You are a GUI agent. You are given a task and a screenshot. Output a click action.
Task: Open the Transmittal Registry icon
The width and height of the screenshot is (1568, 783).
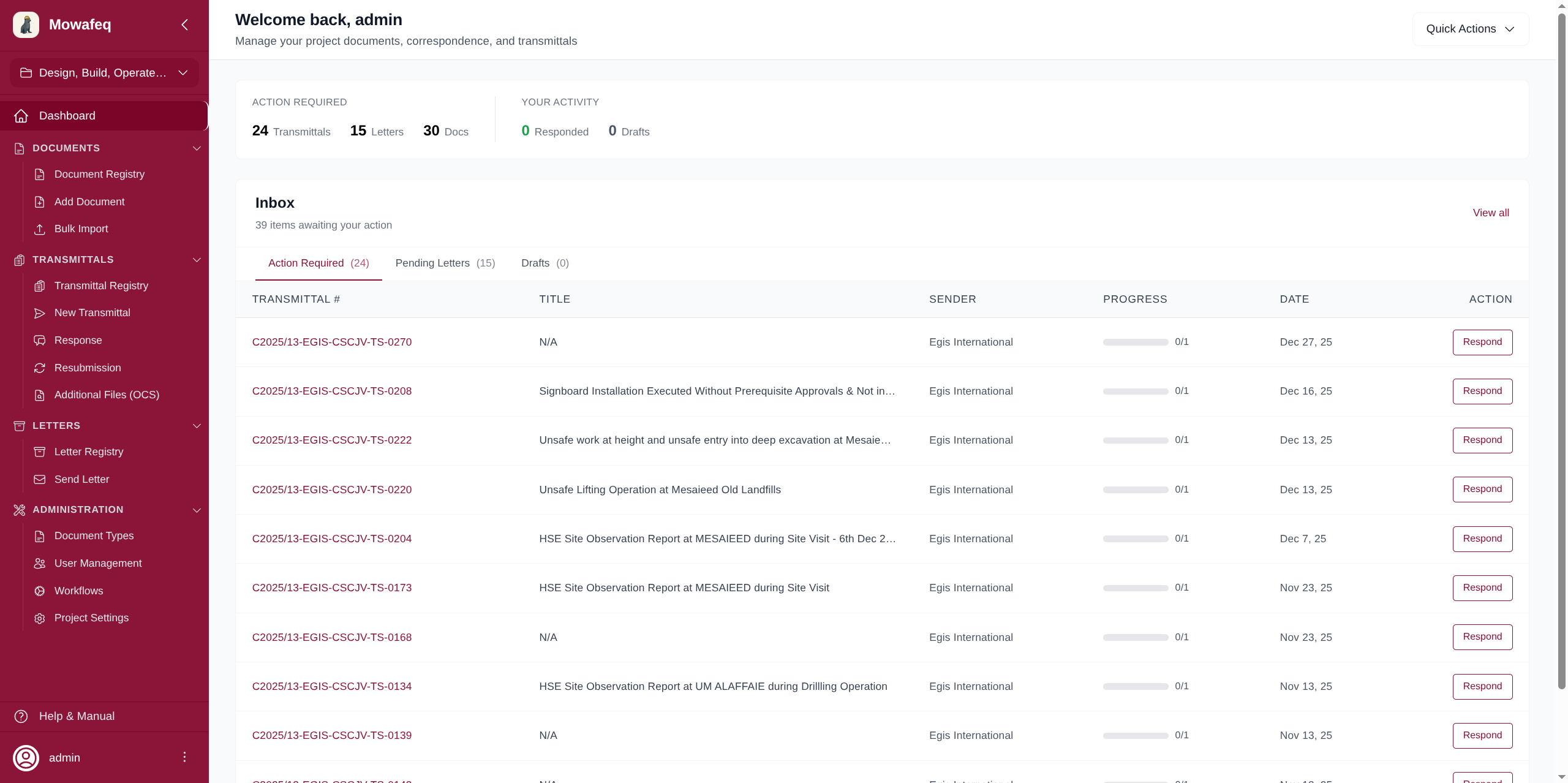39,286
